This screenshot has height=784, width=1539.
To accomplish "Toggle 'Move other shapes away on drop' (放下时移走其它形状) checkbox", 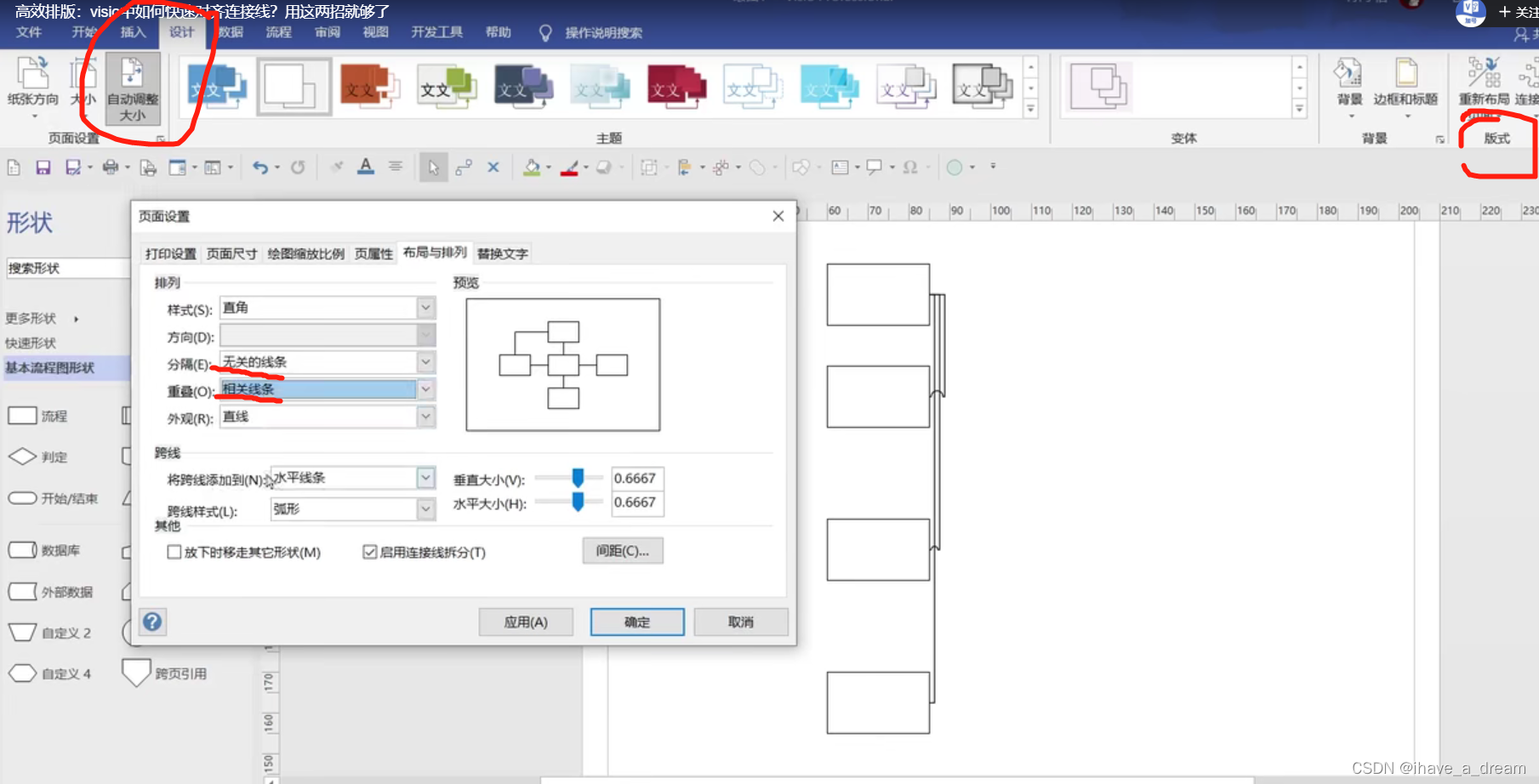I will coord(174,552).
